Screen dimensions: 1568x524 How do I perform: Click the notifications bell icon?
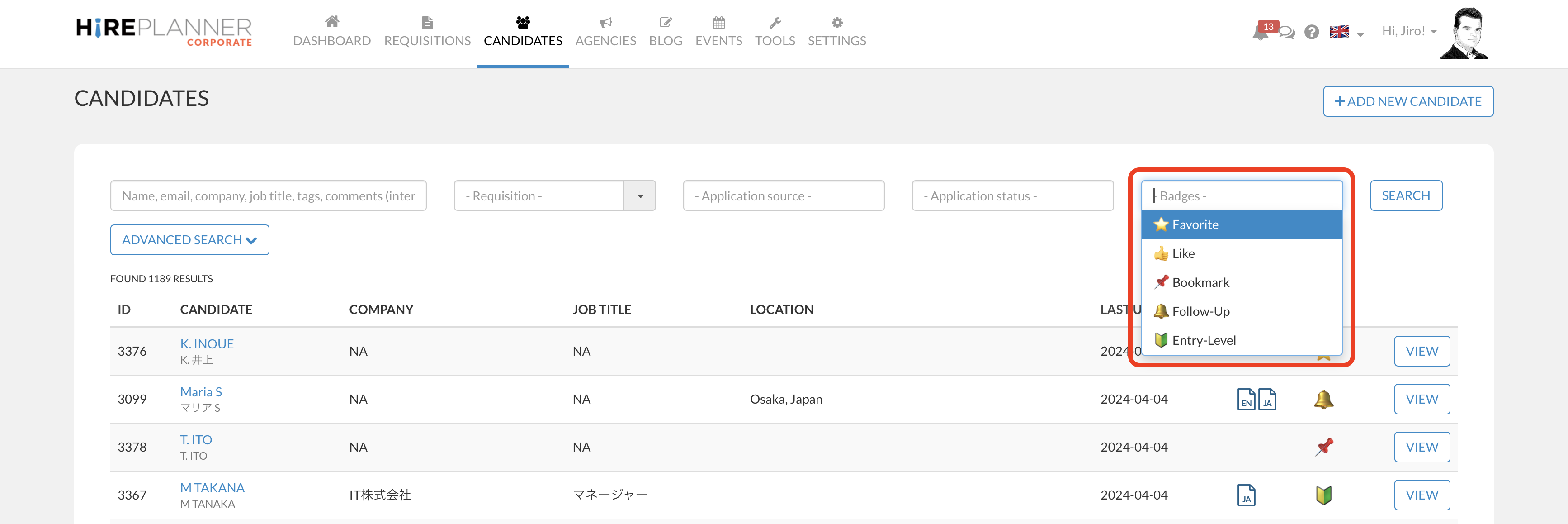1260,32
